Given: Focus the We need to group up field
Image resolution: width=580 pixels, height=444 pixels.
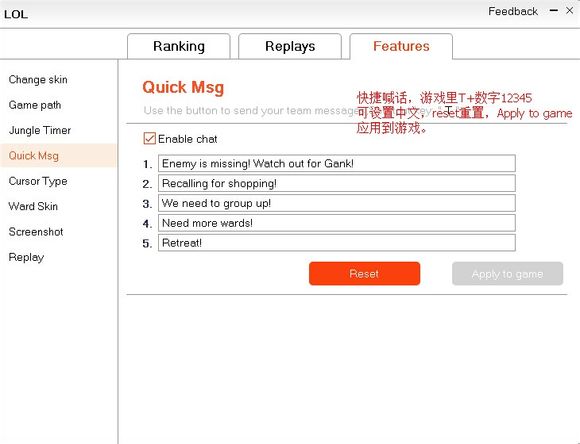Looking at the screenshot, I should tap(337, 203).
